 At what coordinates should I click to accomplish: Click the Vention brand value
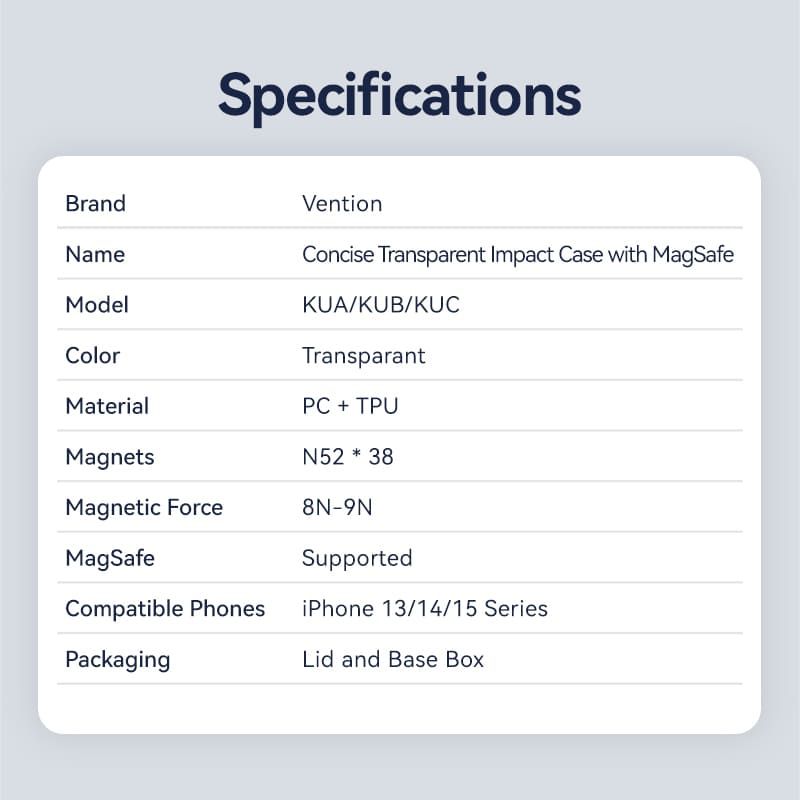point(342,204)
